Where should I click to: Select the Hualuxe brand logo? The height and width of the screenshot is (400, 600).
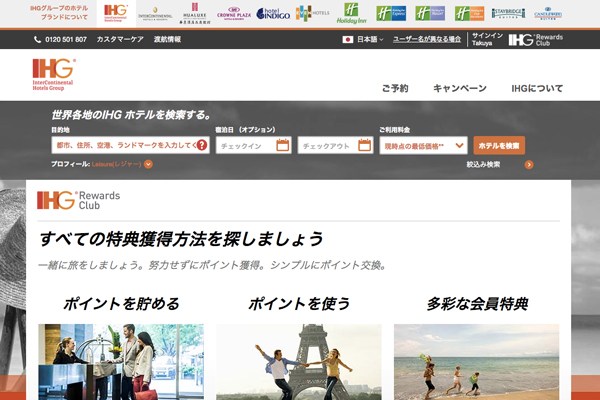[x=194, y=13]
